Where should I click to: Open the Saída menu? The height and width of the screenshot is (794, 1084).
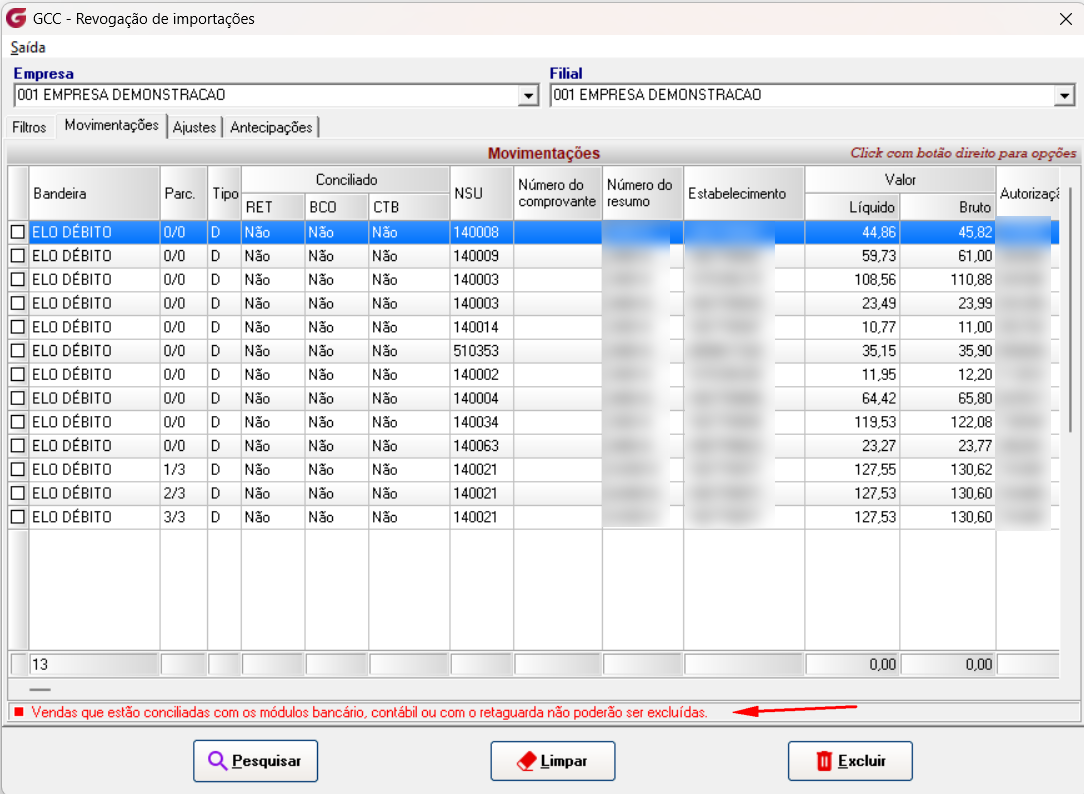point(28,48)
